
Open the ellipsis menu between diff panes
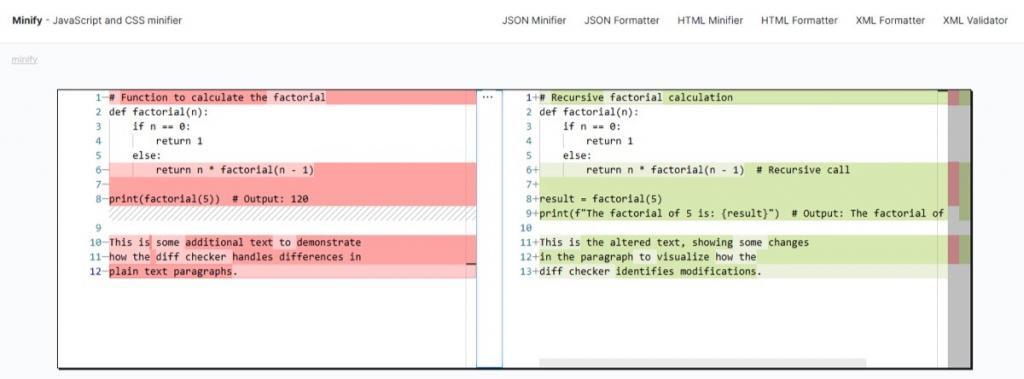487,97
